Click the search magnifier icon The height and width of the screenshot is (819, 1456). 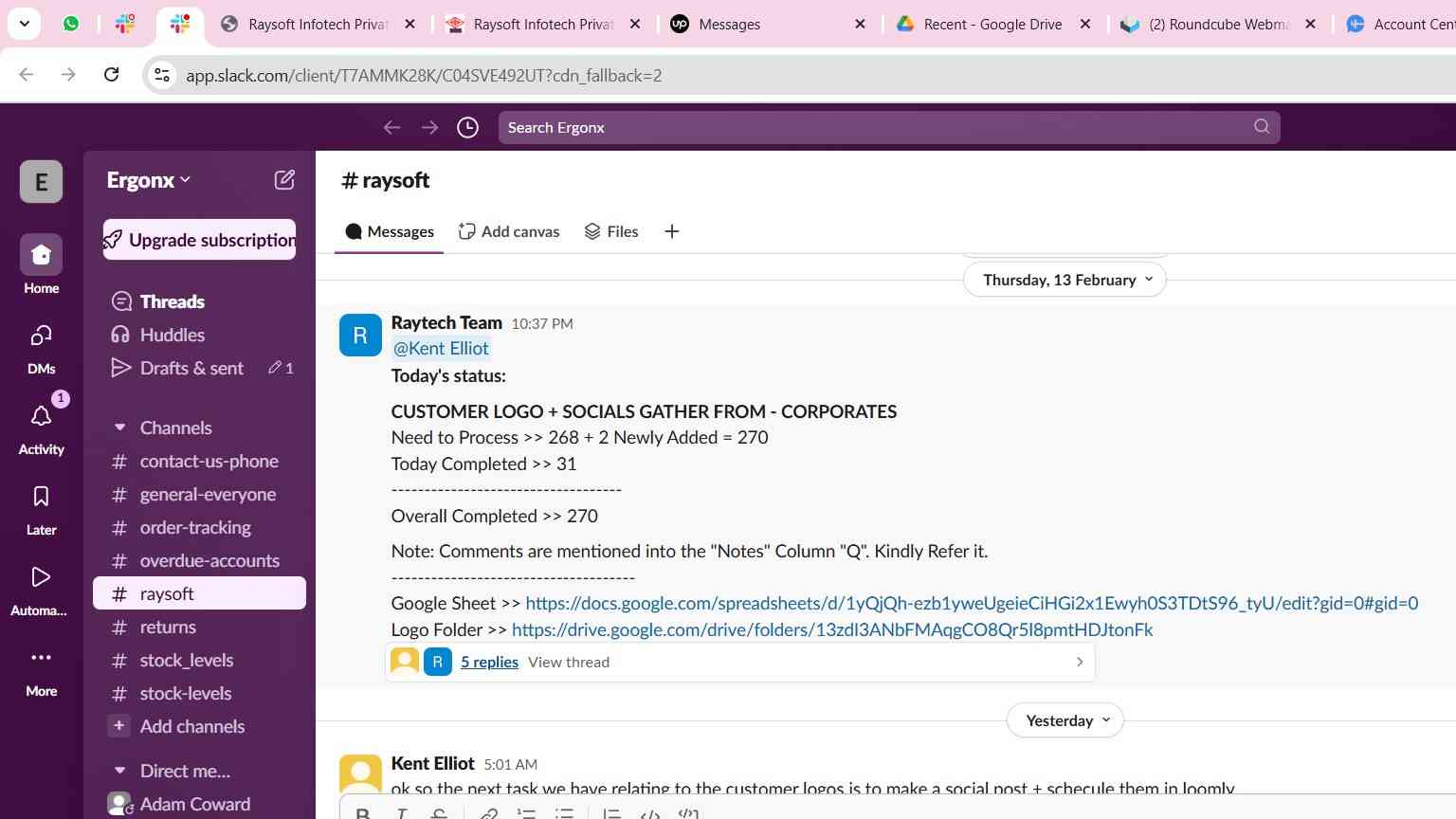(x=1261, y=127)
